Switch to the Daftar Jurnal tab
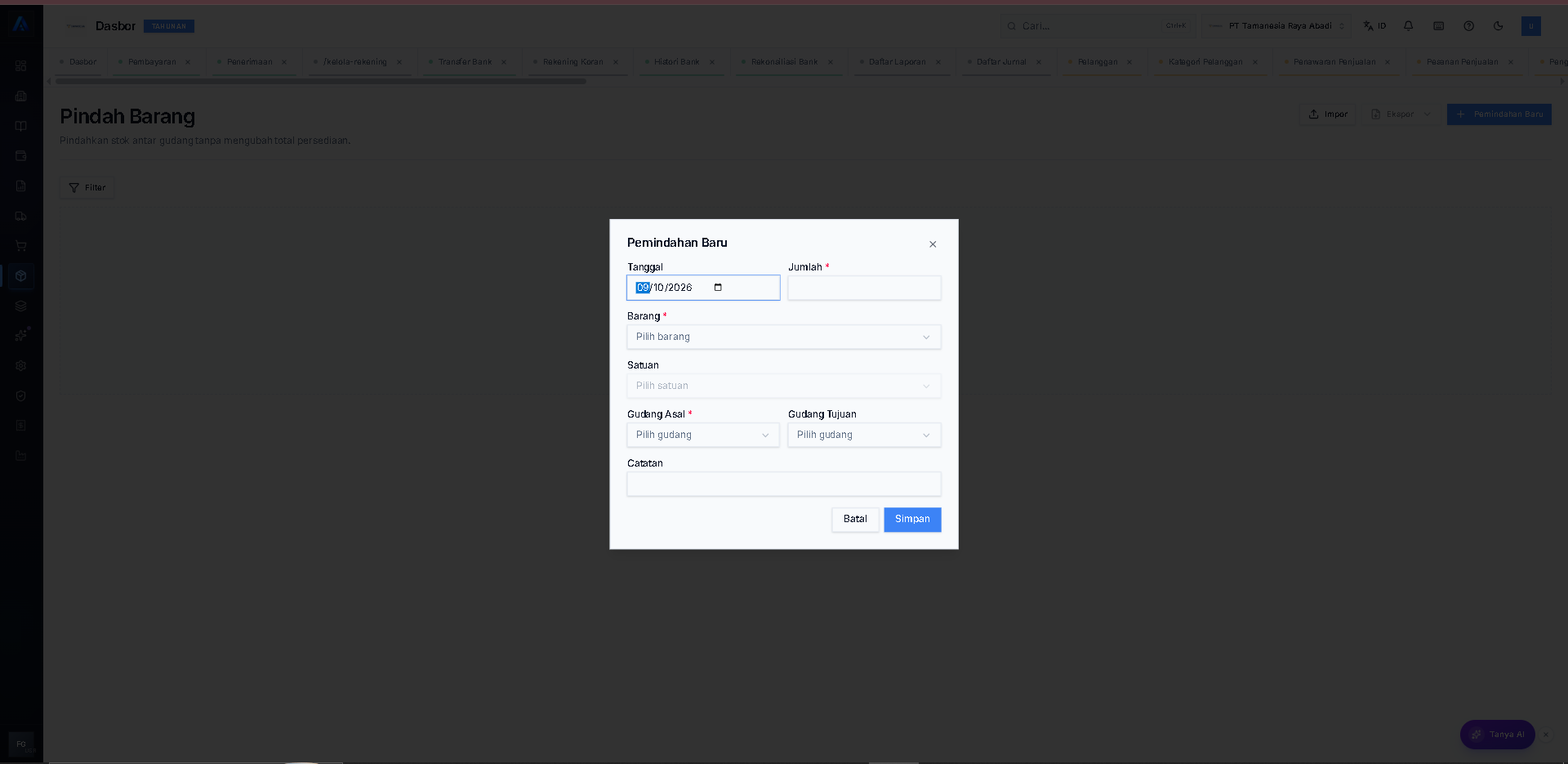This screenshot has width=1568, height=764. (x=1001, y=62)
